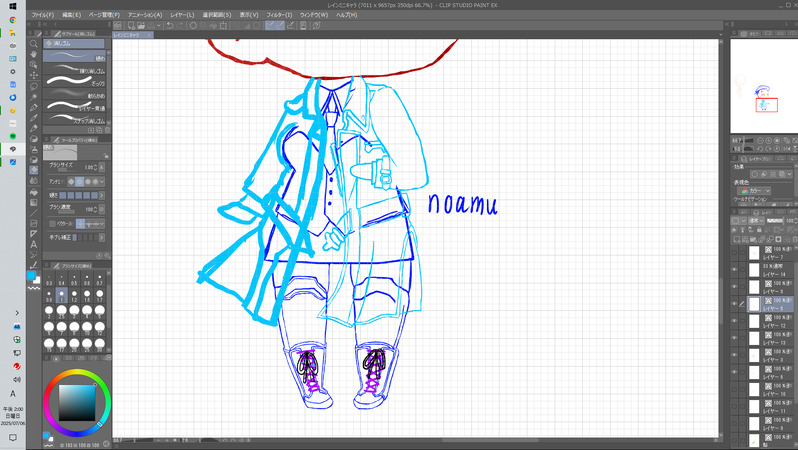Select the Ruler tool

pos(34,234)
